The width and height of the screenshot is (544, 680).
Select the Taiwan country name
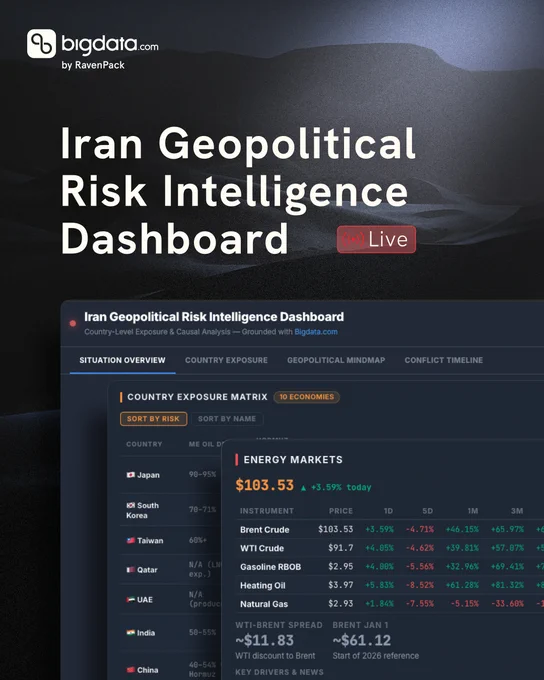click(x=150, y=540)
